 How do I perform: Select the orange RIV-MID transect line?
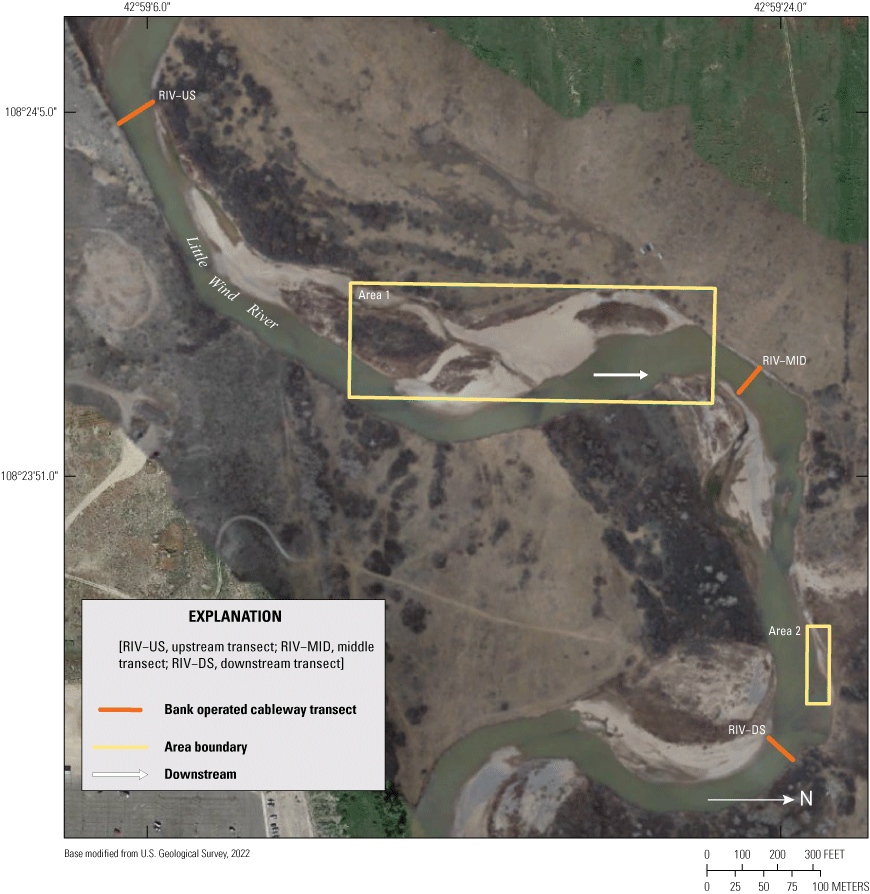pos(749,380)
